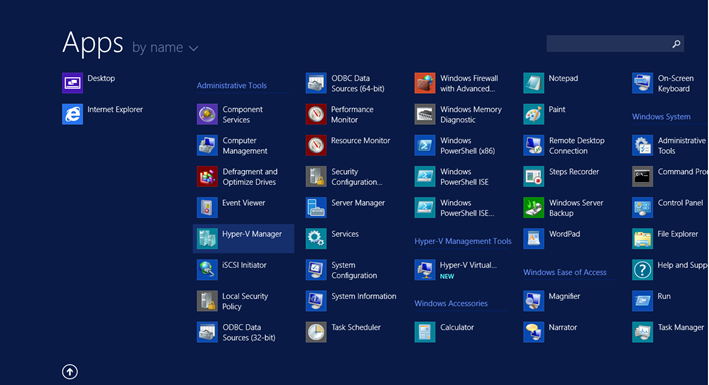Open Control Panel
This screenshot has height=385, width=709.
point(668,208)
